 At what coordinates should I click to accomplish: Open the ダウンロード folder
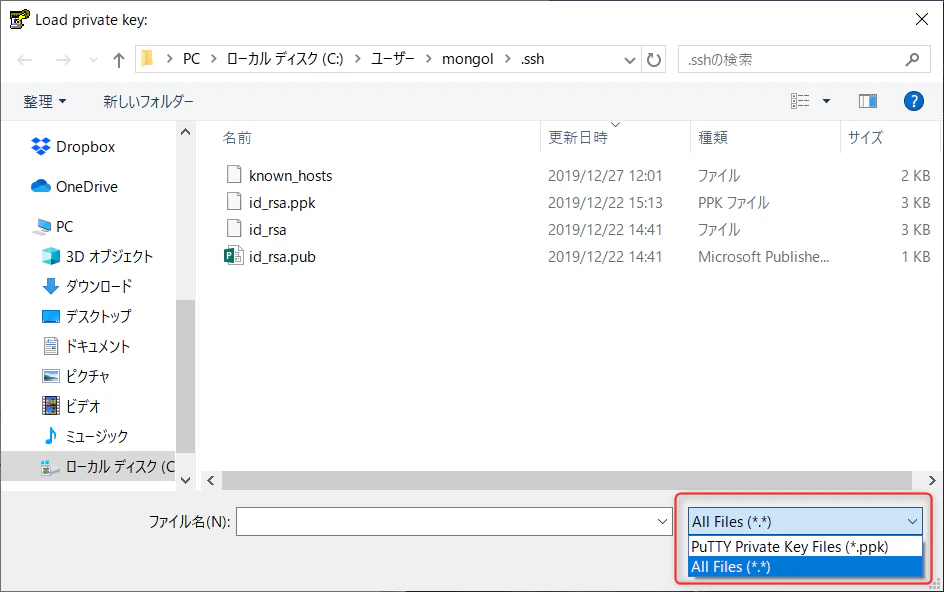click(x=99, y=286)
